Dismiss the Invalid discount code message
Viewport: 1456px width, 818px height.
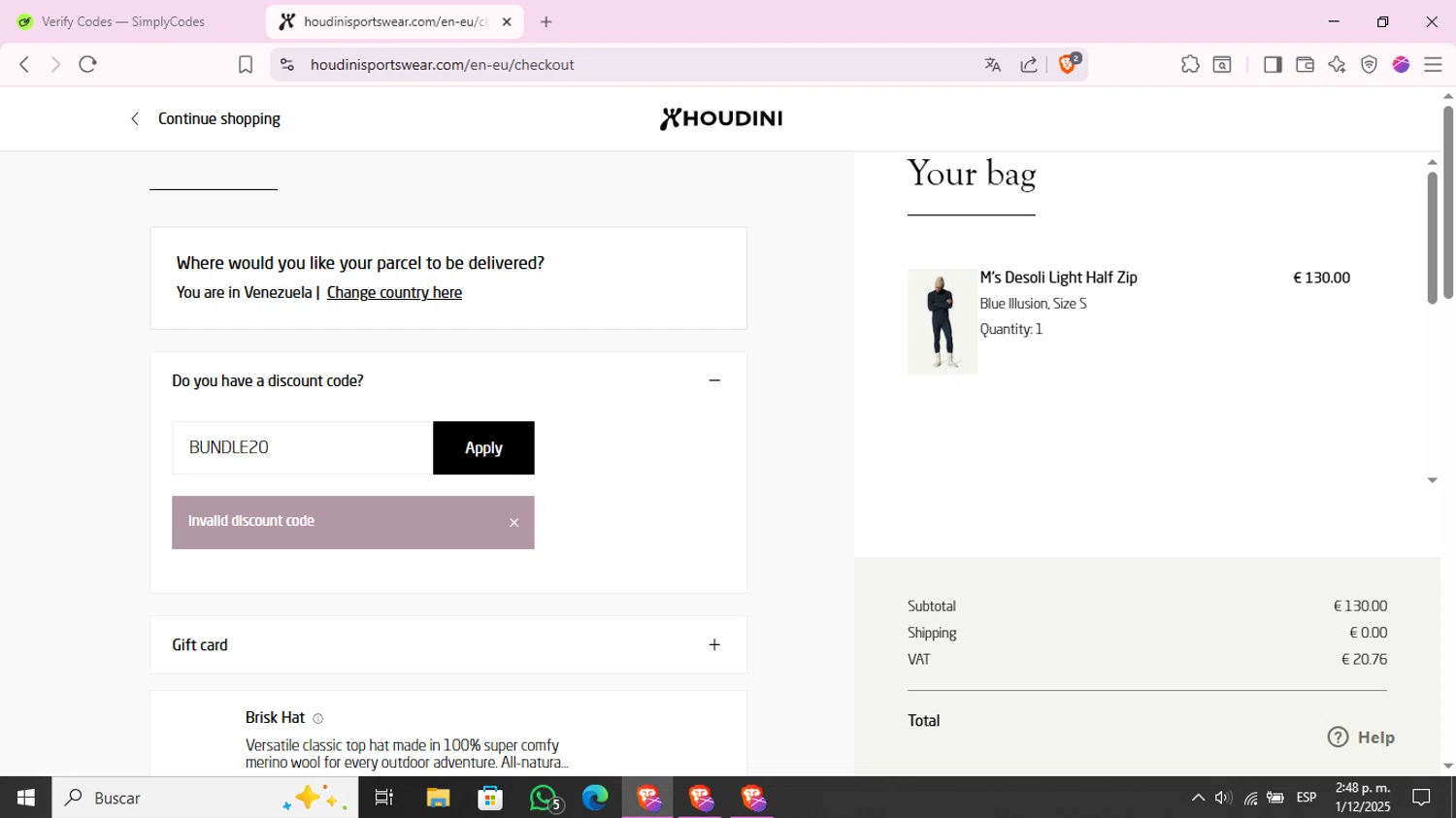click(514, 523)
